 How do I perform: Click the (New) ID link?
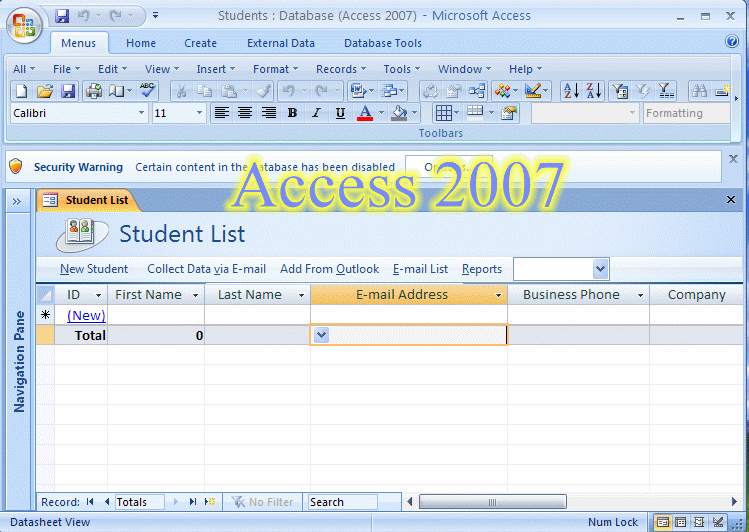pyautogui.click(x=86, y=315)
